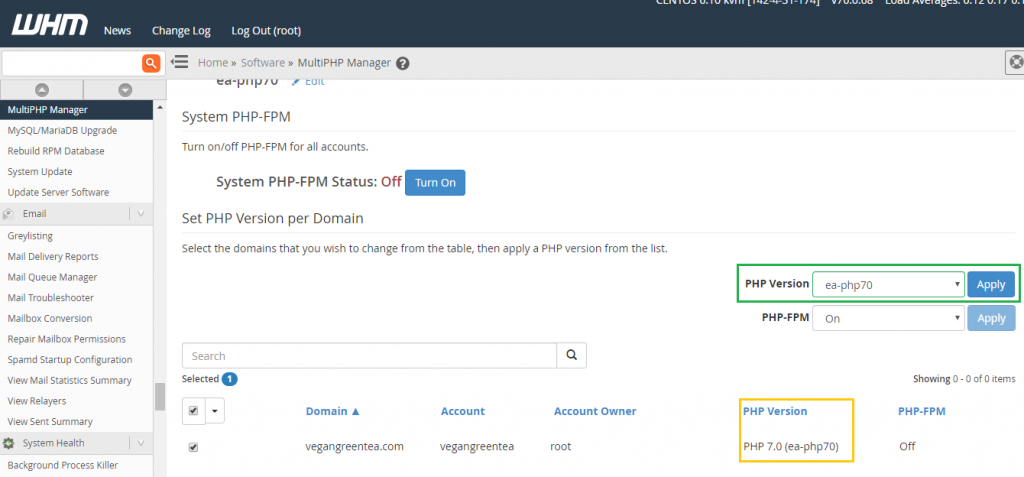The image size is (1024, 477).
Task: Click the sidebar scroll-up arrow icon
Action: (42, 90)
